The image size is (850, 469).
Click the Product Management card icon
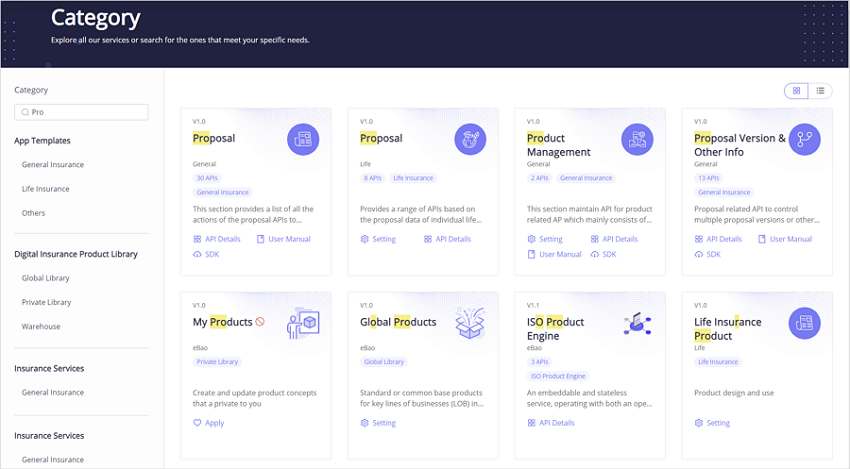[637, 139]
